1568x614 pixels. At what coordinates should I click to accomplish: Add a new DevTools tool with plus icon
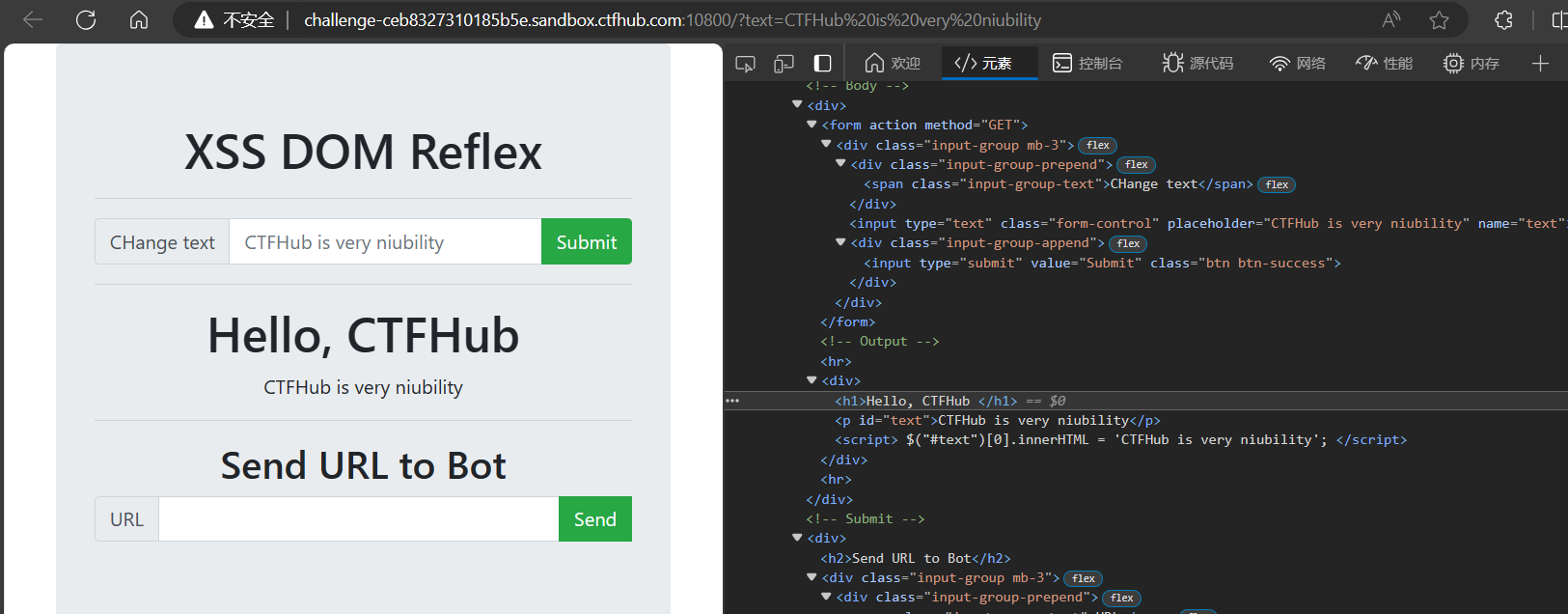1540,64
